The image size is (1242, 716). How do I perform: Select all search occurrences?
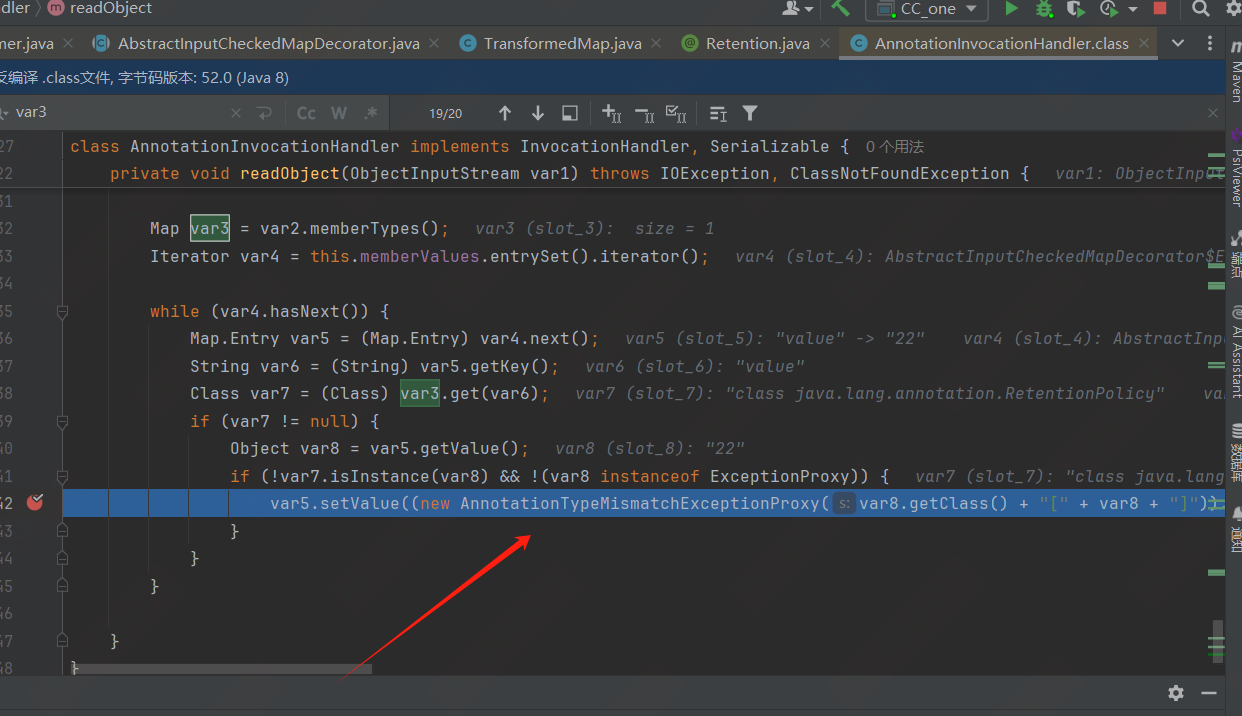point(676,113)
